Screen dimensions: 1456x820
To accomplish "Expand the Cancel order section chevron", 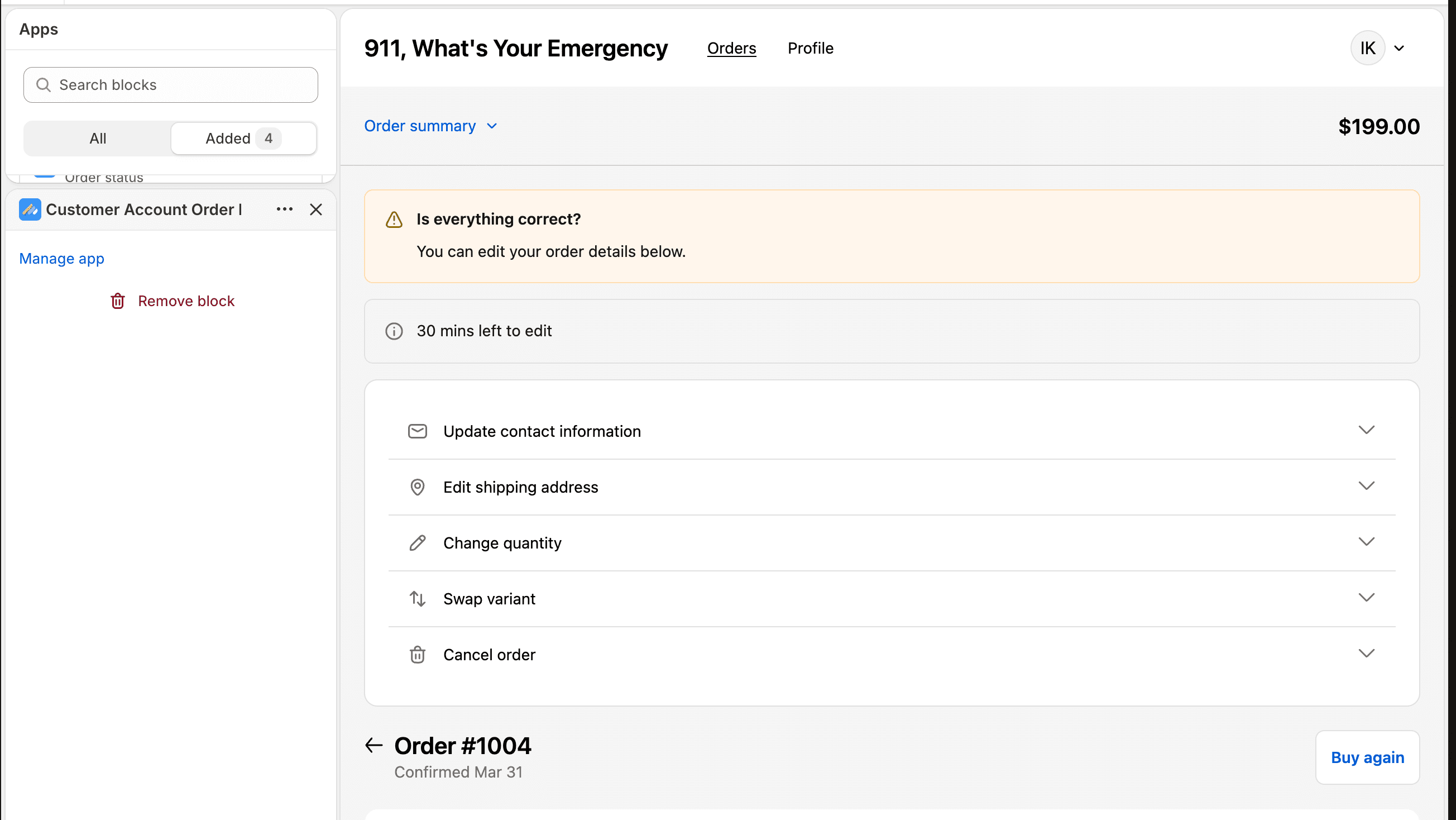I will point(1366,654).
